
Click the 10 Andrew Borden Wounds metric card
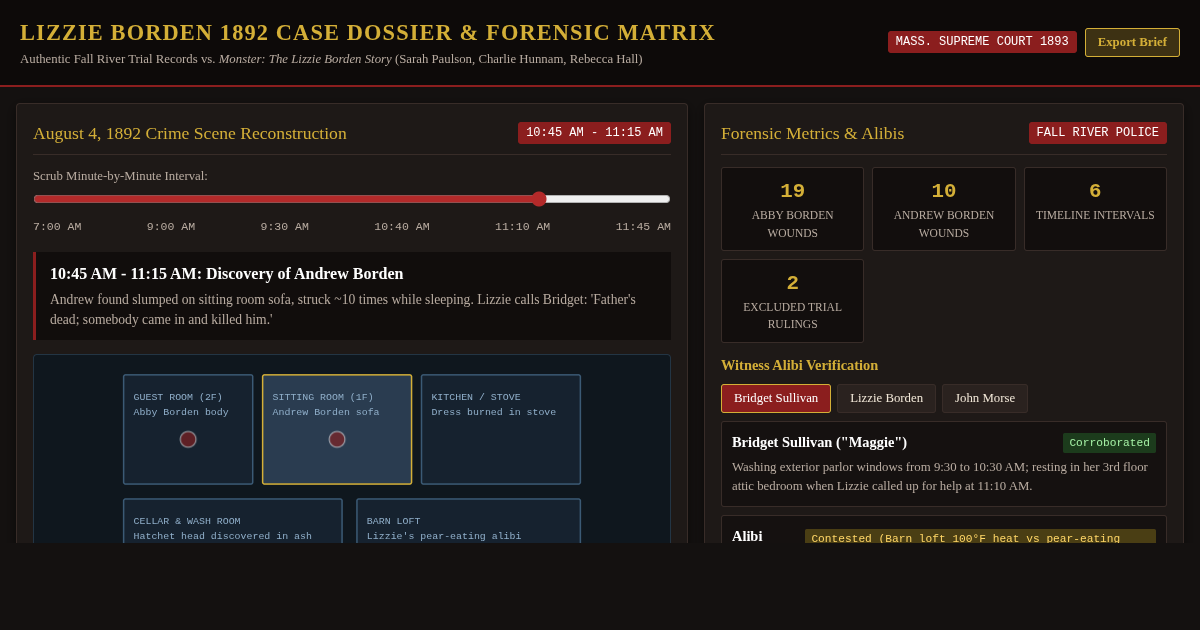point(944,209)
